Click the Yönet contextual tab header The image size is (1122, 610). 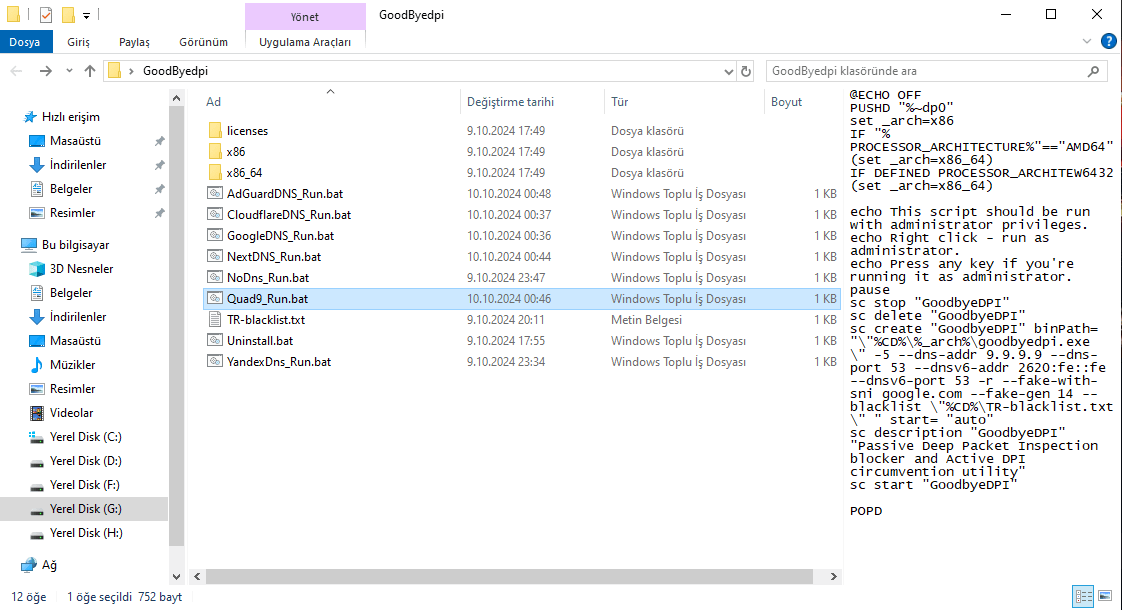click(305, 16)
